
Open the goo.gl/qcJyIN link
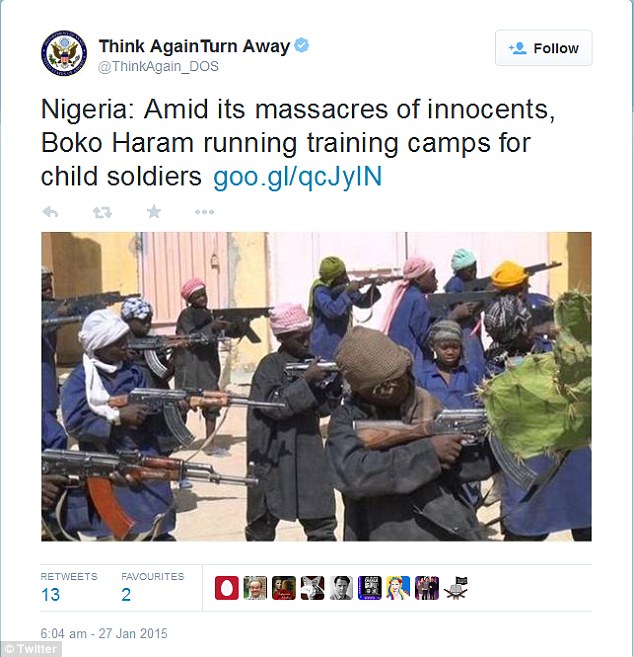tap(298, 176)
